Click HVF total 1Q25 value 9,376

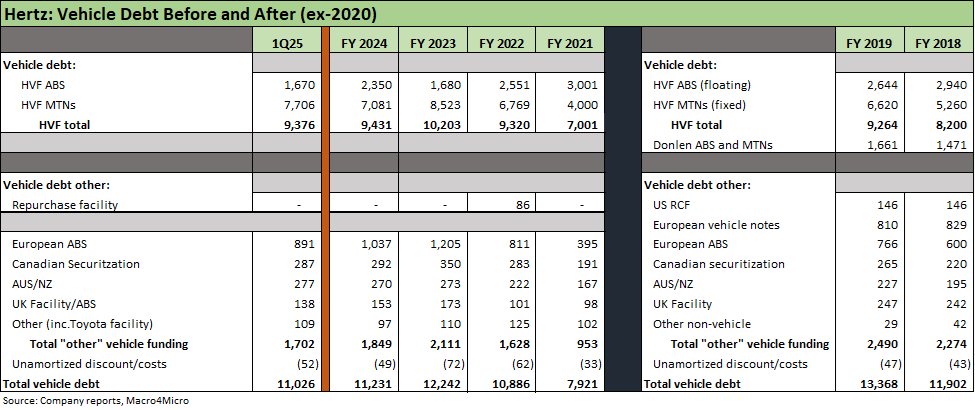pos(302,125)
